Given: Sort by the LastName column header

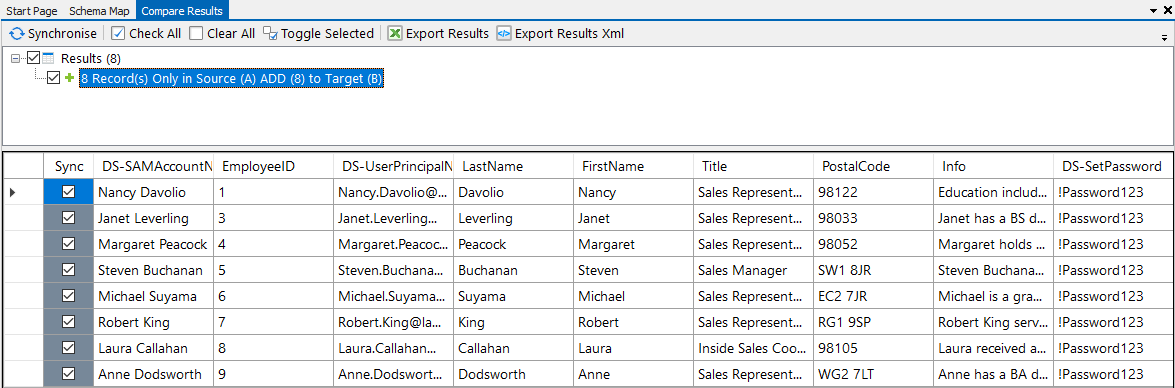Looking at the screenshot, I should pos(513,166).
